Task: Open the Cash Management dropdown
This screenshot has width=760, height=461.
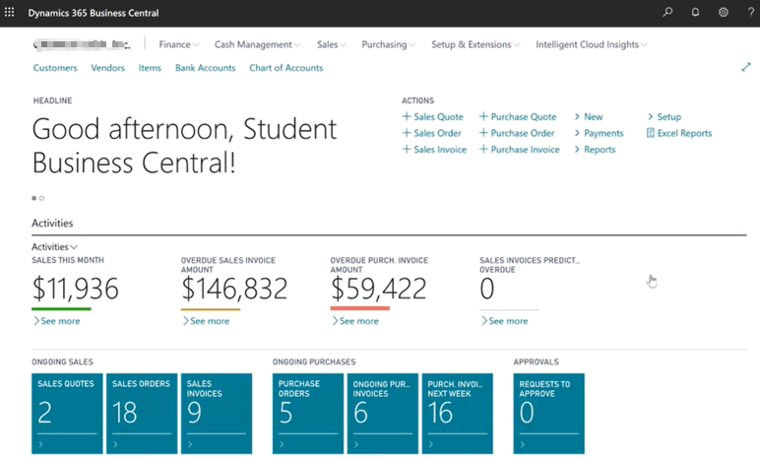Action: coord(257,44)
